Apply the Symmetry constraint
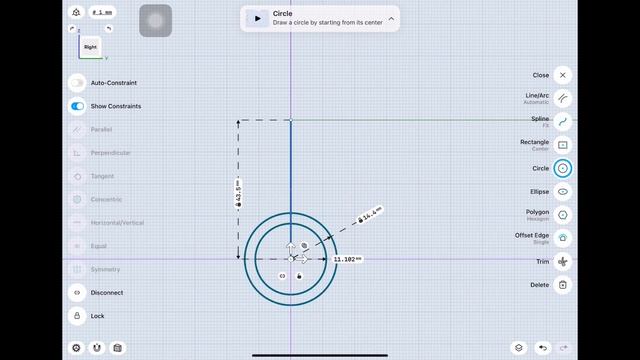 [77, 269]
